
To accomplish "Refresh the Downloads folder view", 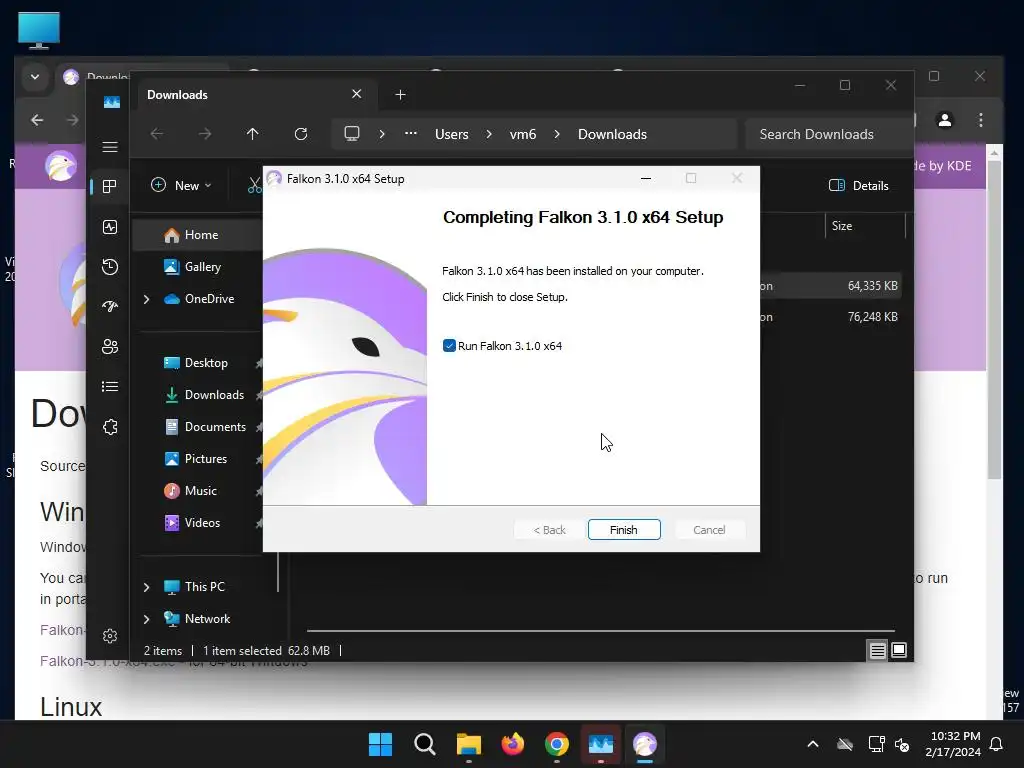I will pos(300,134).
